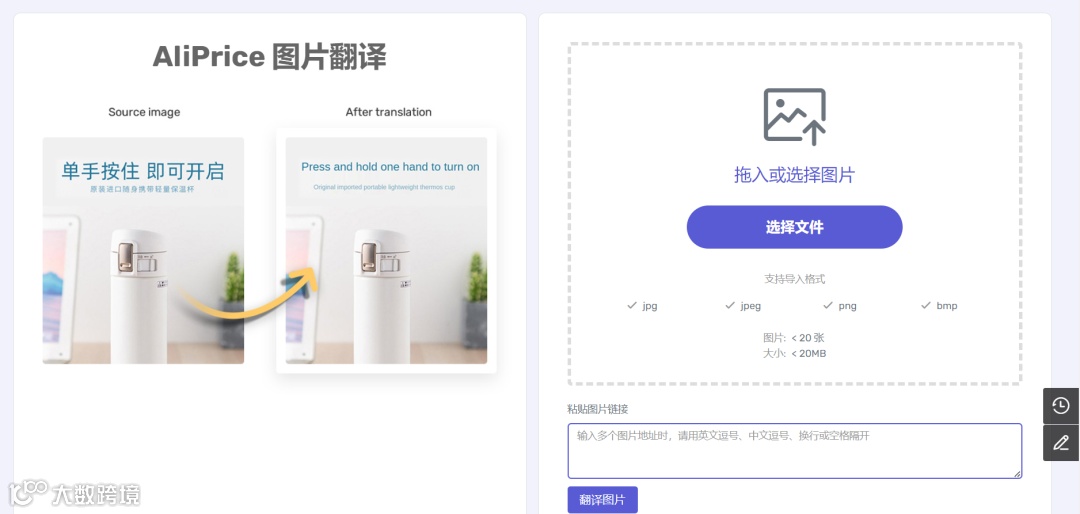This screenshot has height=514, width=1080.
Task: Click the Source image thermos thumbnail
Action: (143, 250)
